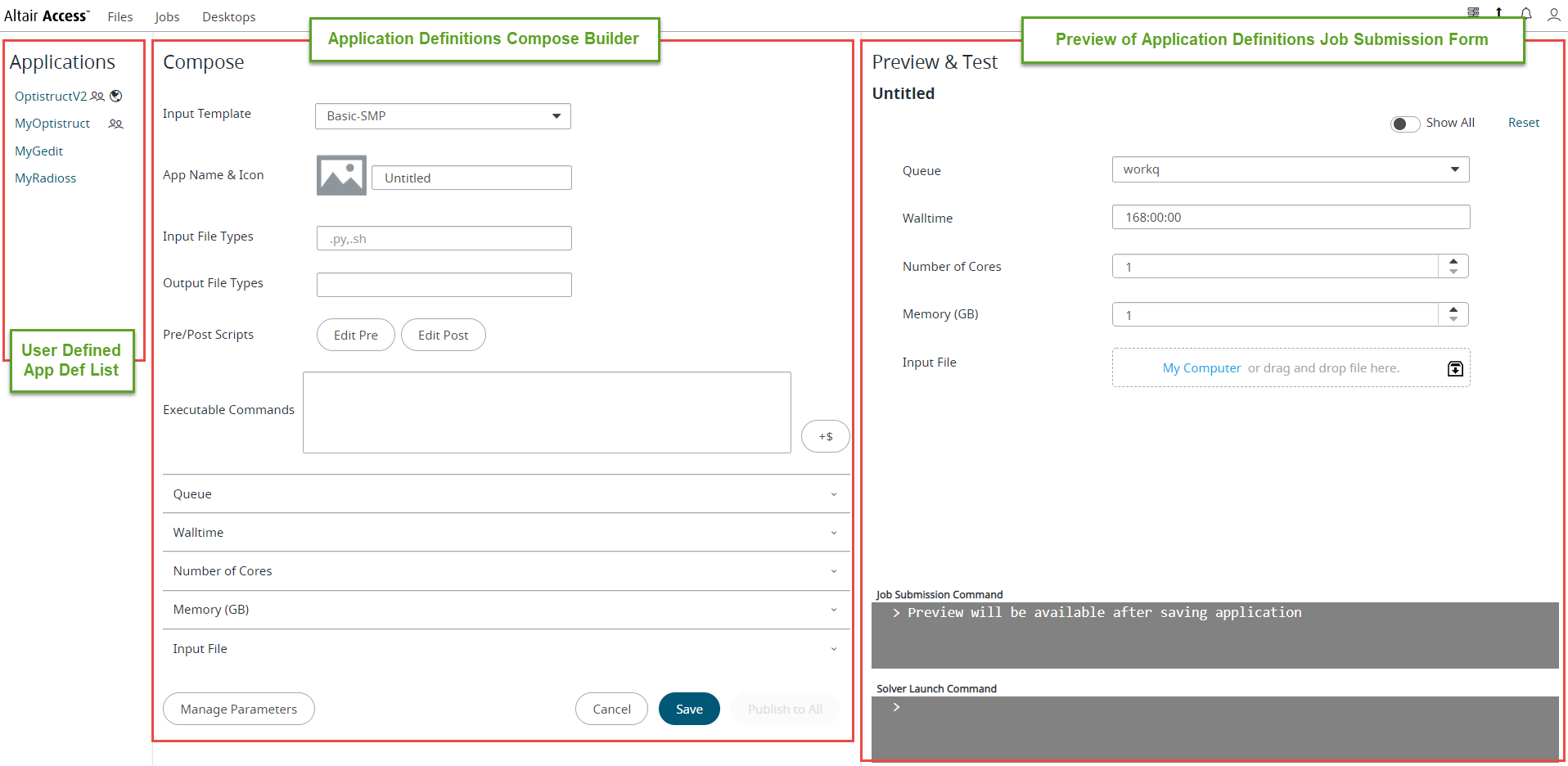
Task: Click the Manage Parameters button
Action: pos(239,709)
